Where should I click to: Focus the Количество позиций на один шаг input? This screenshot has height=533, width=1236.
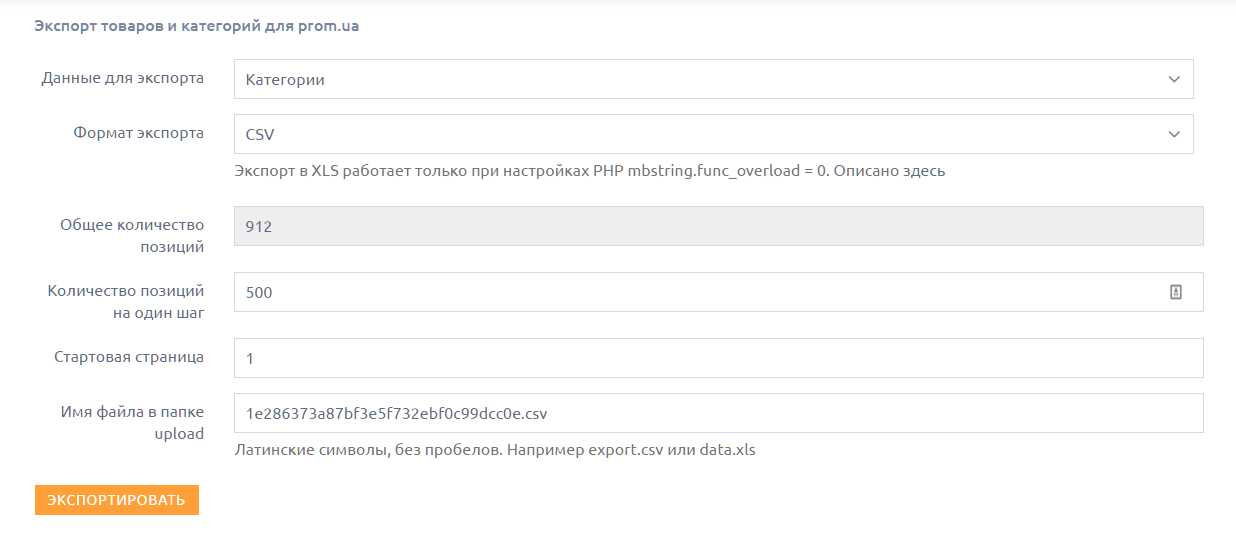(x=700, y=292)
